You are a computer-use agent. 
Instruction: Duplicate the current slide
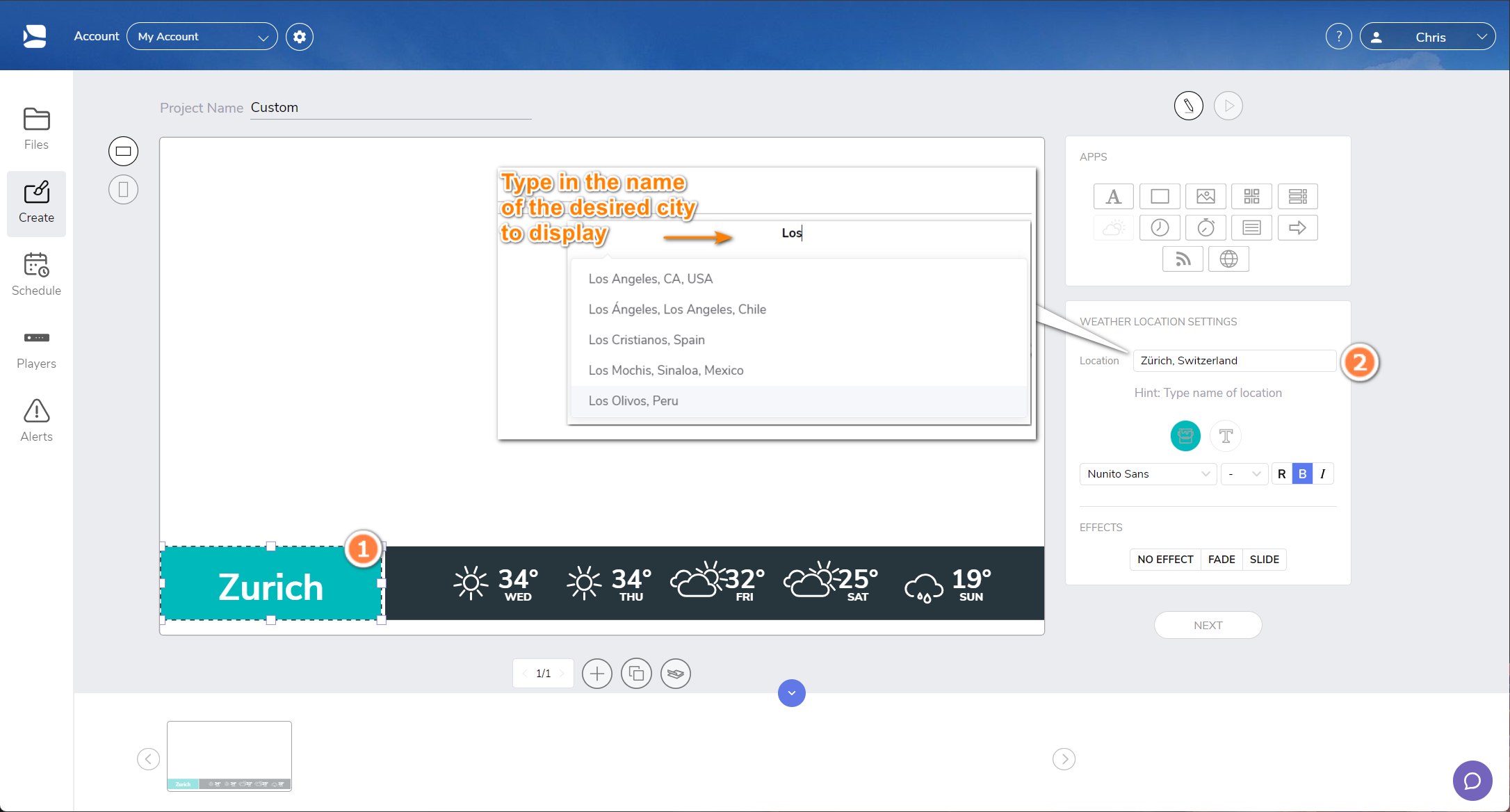(x=636, y=674)
